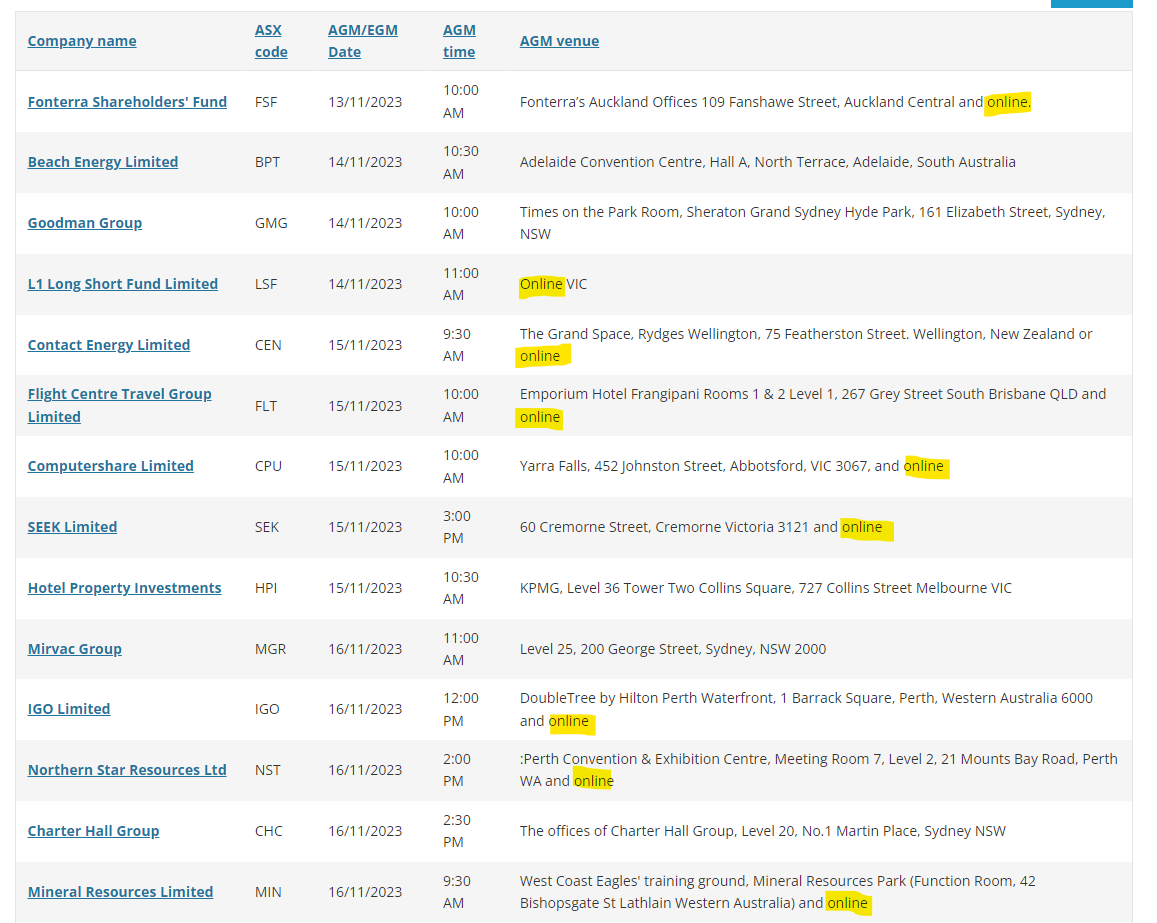Select the 12:00 PM time for IGO
Viewport: 1157px width, 923px height.
click(460, 709)
